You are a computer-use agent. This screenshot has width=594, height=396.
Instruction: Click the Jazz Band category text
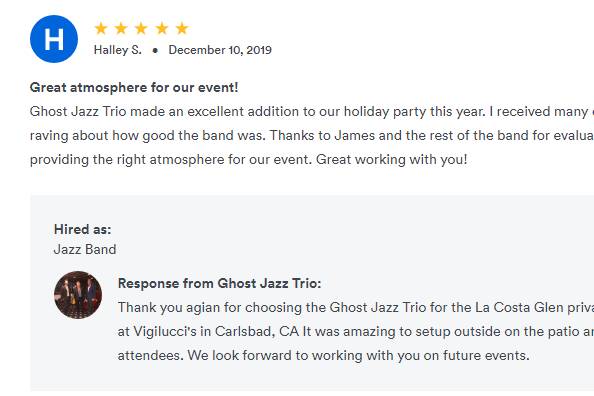click(x=85, y=249)
